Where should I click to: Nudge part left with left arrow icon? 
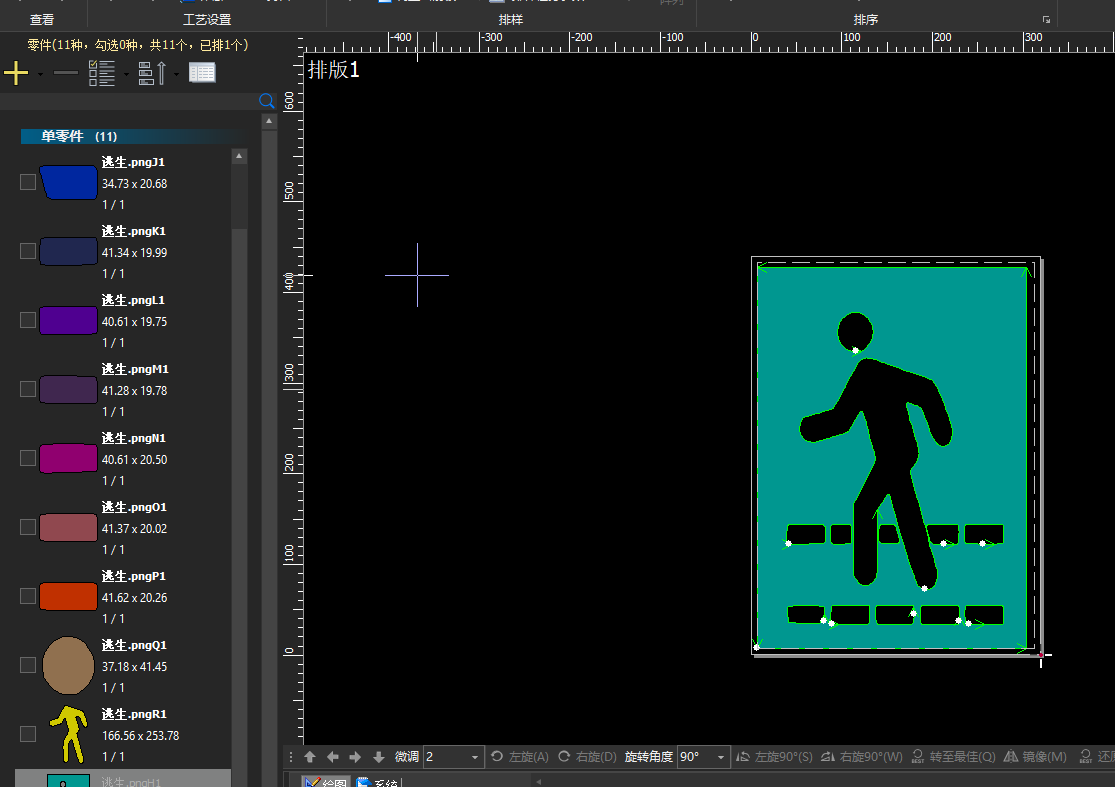333,757
